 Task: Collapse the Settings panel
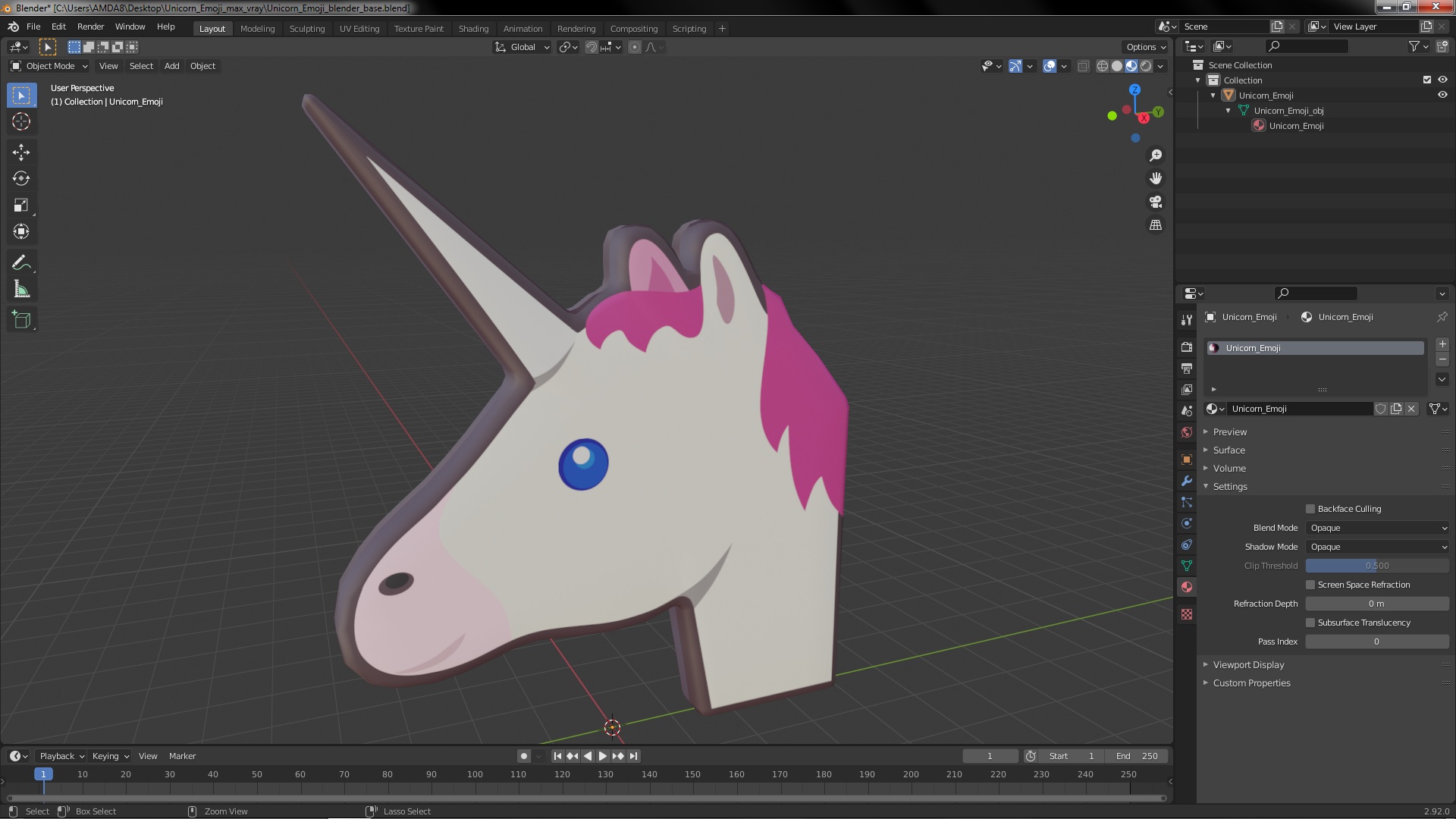(x=1229, y=486)
